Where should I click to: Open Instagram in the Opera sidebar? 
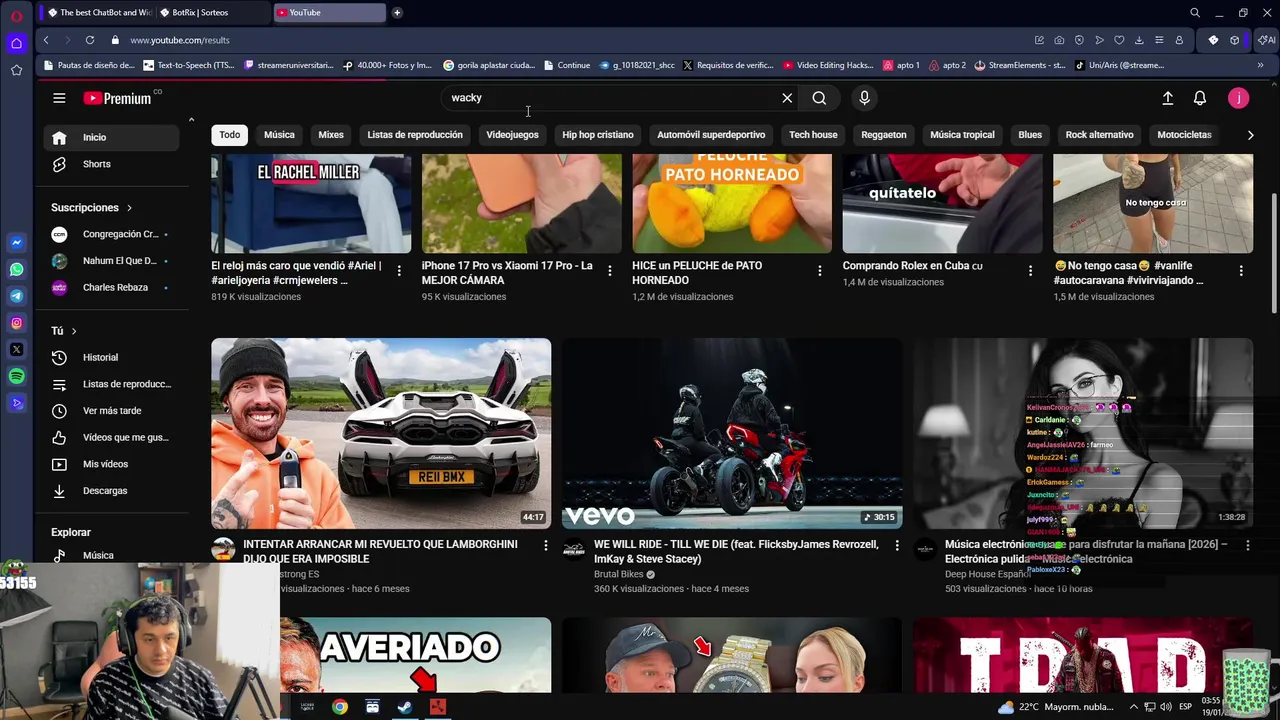coord(17,323)
